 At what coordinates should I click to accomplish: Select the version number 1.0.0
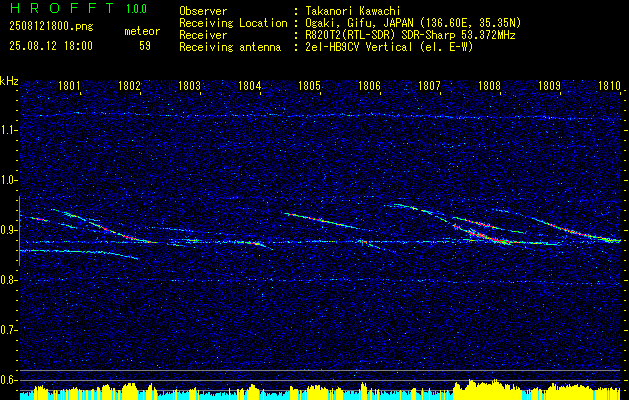[x=136, y=8]
